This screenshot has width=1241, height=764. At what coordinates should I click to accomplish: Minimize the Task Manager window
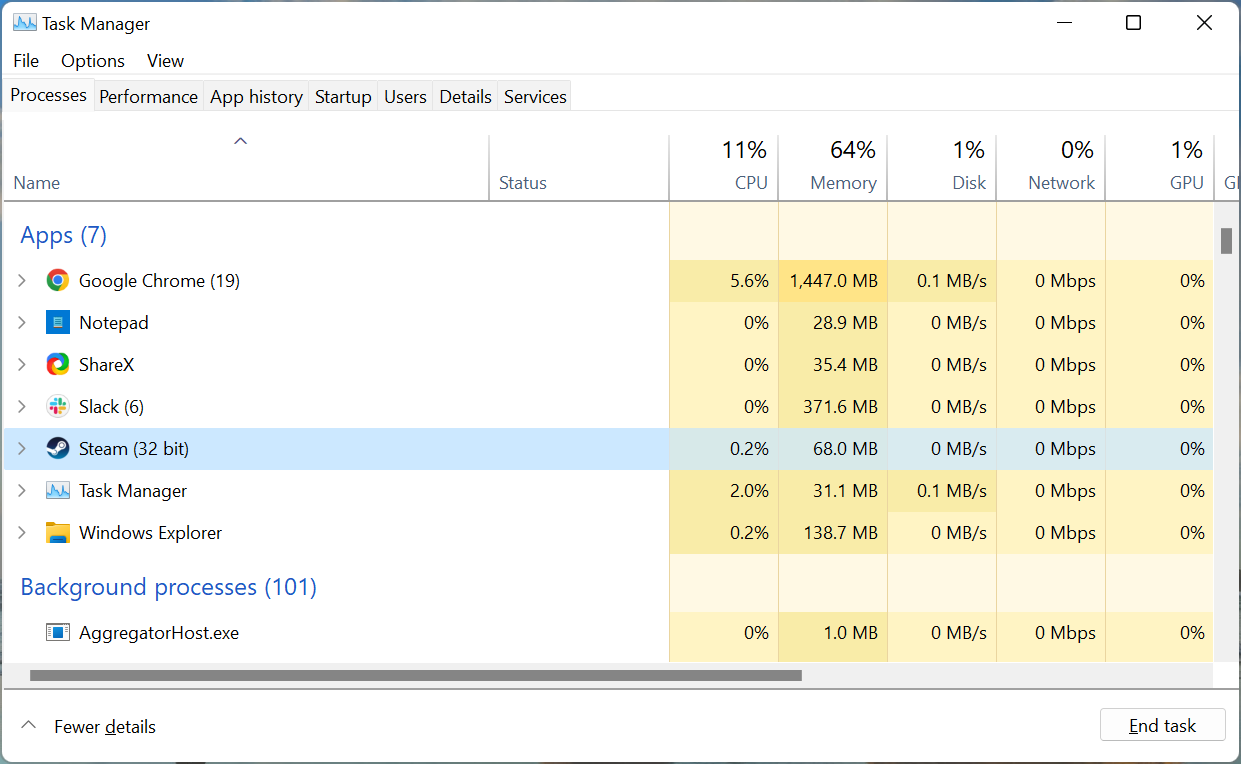1063,23
